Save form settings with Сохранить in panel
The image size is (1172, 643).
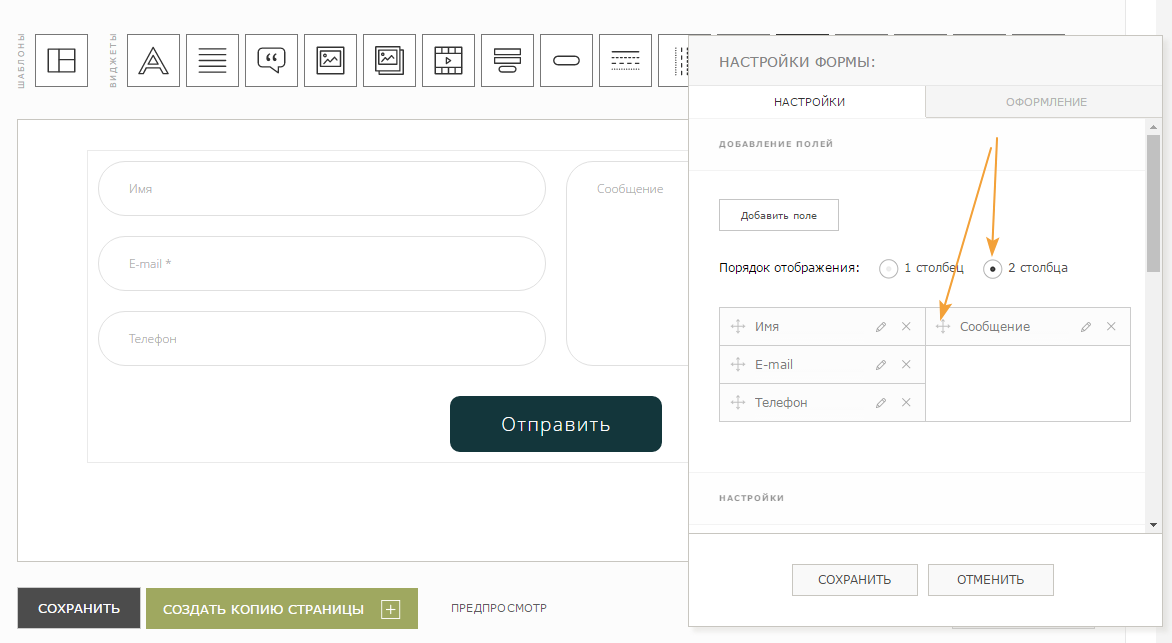(x=854, y=580)
